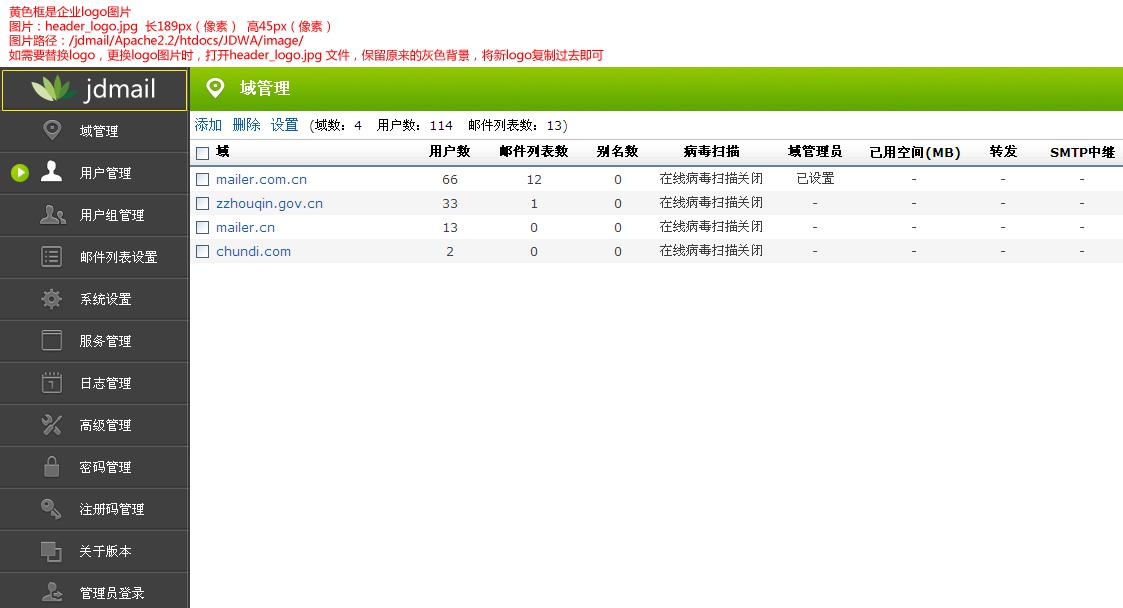The image size is (1123, 608).
Task: Click user count 33 for zzhouqin.gov.cn
Action: (450, 203)
